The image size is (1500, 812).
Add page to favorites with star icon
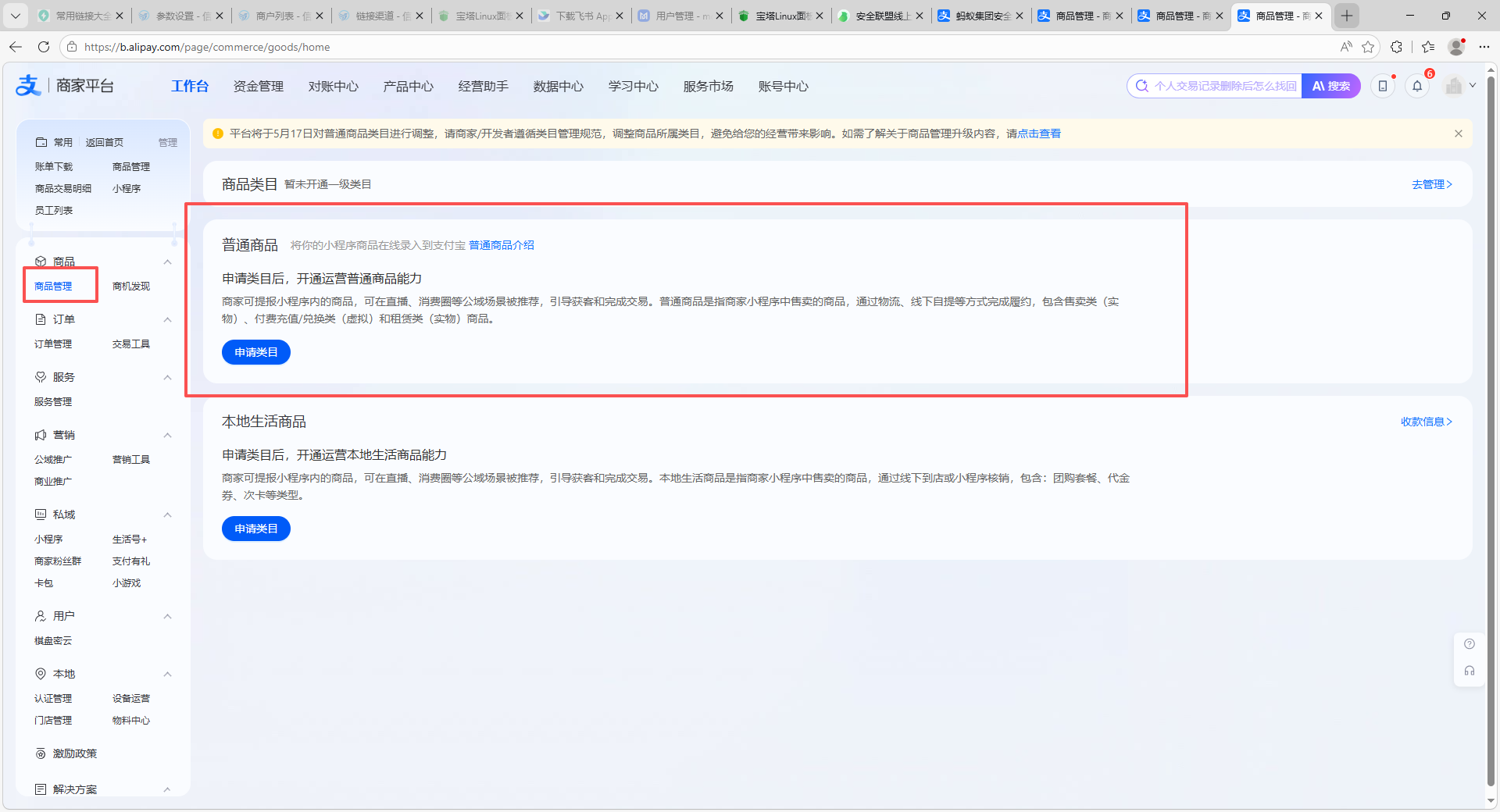(x=1368, y=47)
